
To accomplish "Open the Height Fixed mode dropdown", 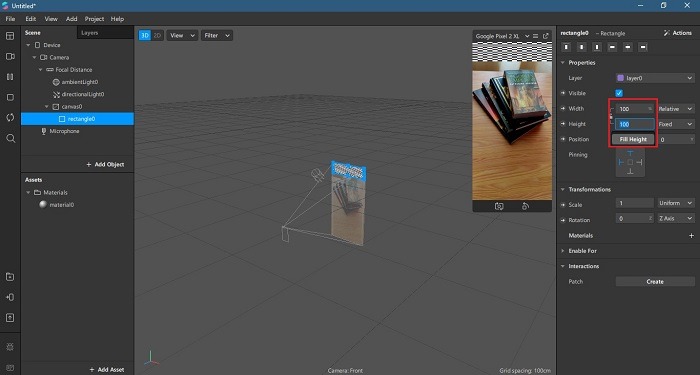I will pyautogui.click(x=675, y=124).
